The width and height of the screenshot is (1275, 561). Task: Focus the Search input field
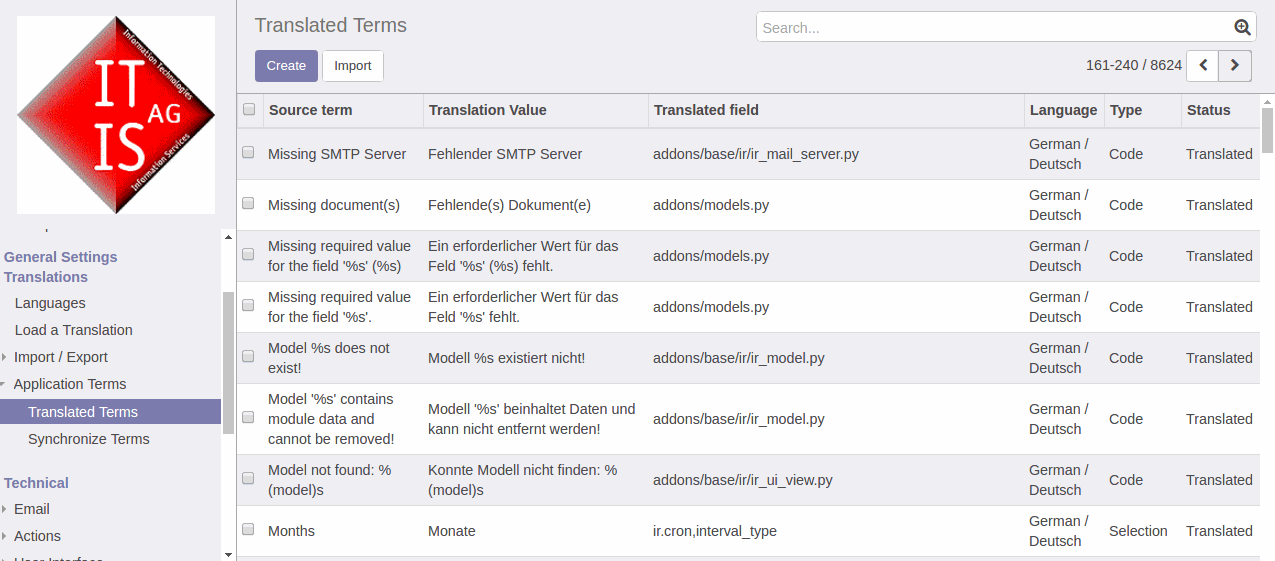[x=995, y=28]
